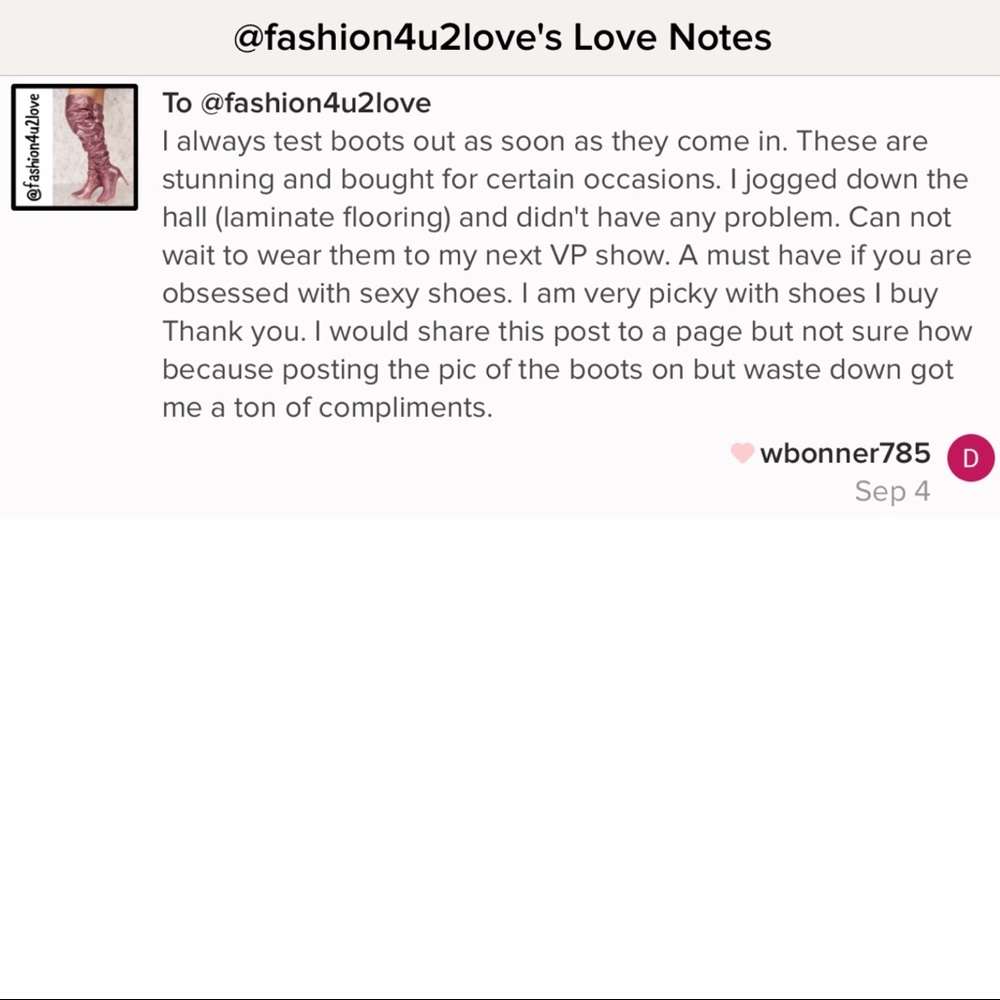Click "Thank you." in the love note

point(234,332)
